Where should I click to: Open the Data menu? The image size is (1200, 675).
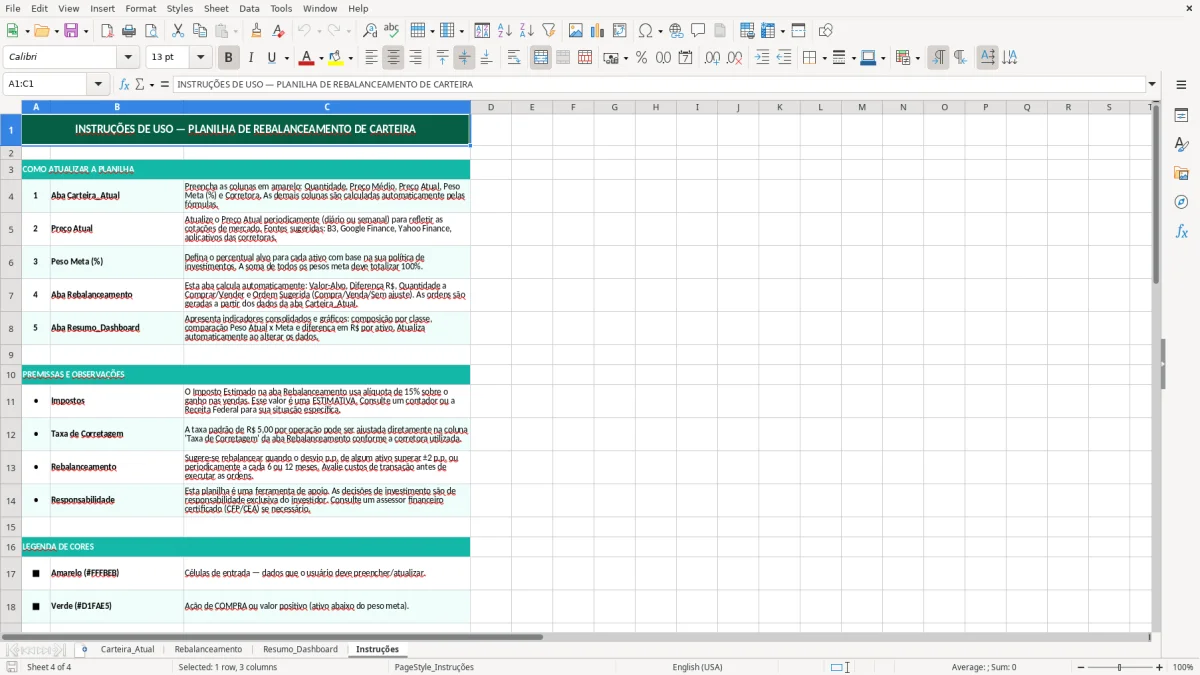[249, 8]
